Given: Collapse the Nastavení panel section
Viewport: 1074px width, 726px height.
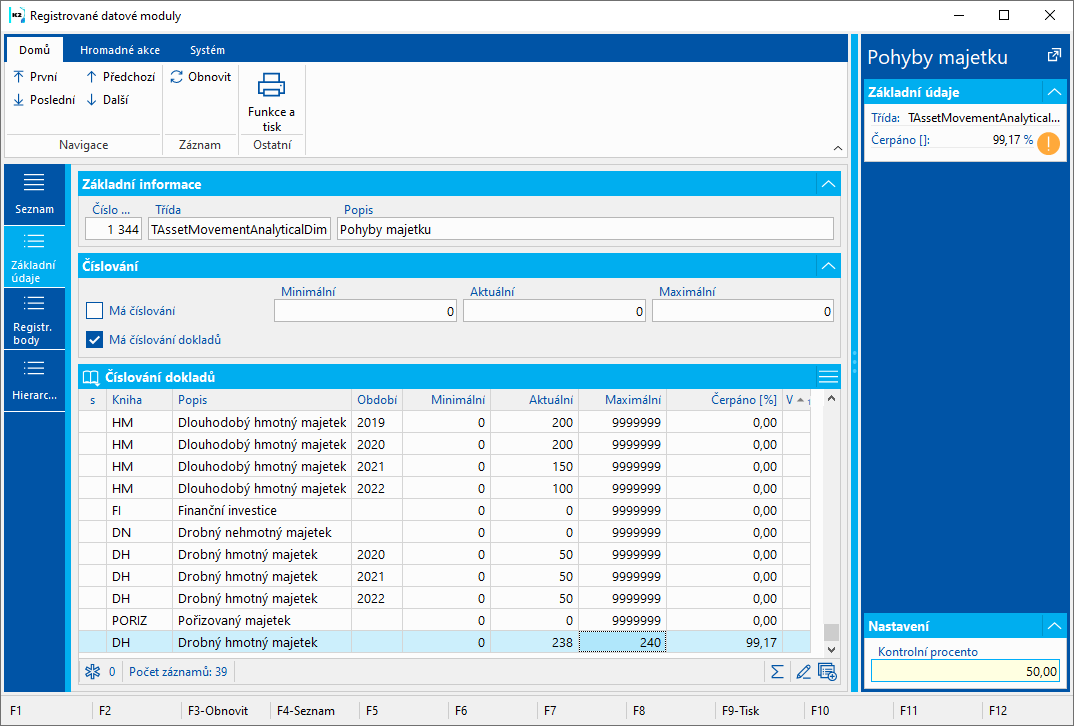Looking at the screenshot, I should pos(1053,626).
